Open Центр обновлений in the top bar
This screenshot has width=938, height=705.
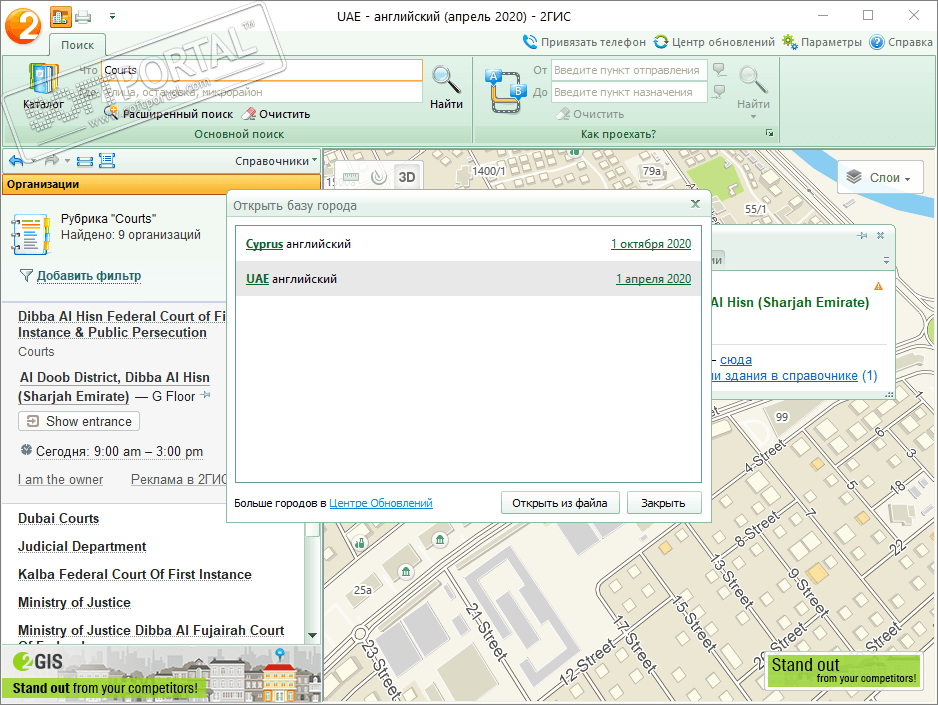(x=714, y=42)
